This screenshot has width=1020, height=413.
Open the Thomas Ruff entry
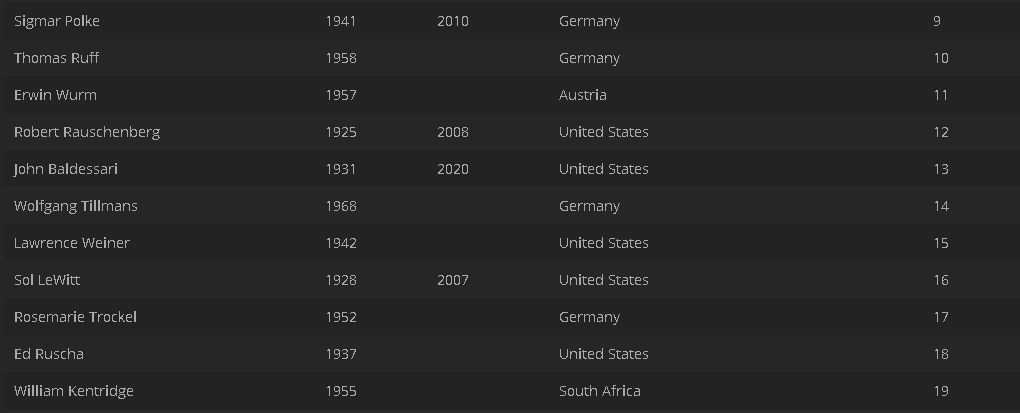[56, 58]
